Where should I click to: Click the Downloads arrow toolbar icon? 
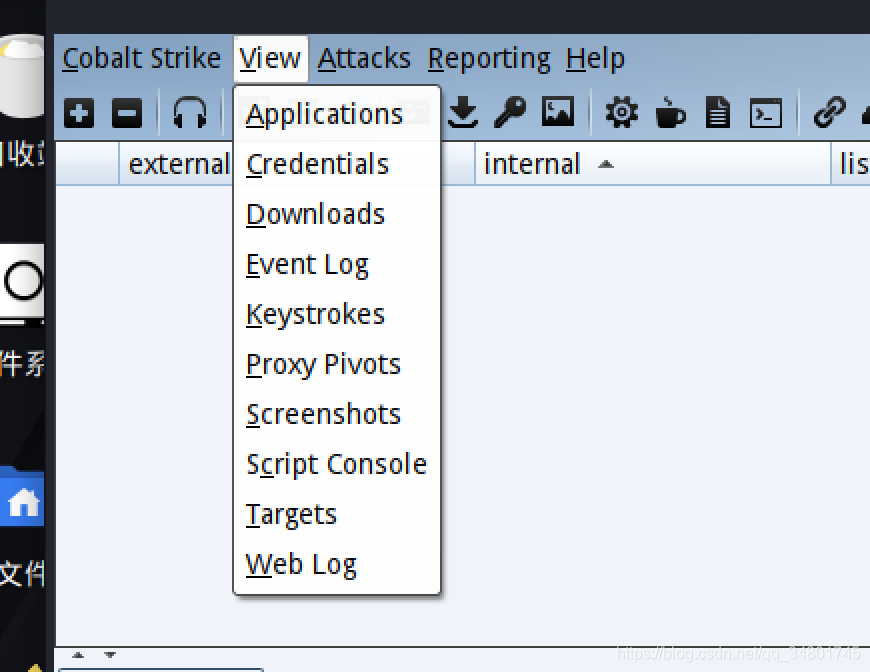(463, 112)
